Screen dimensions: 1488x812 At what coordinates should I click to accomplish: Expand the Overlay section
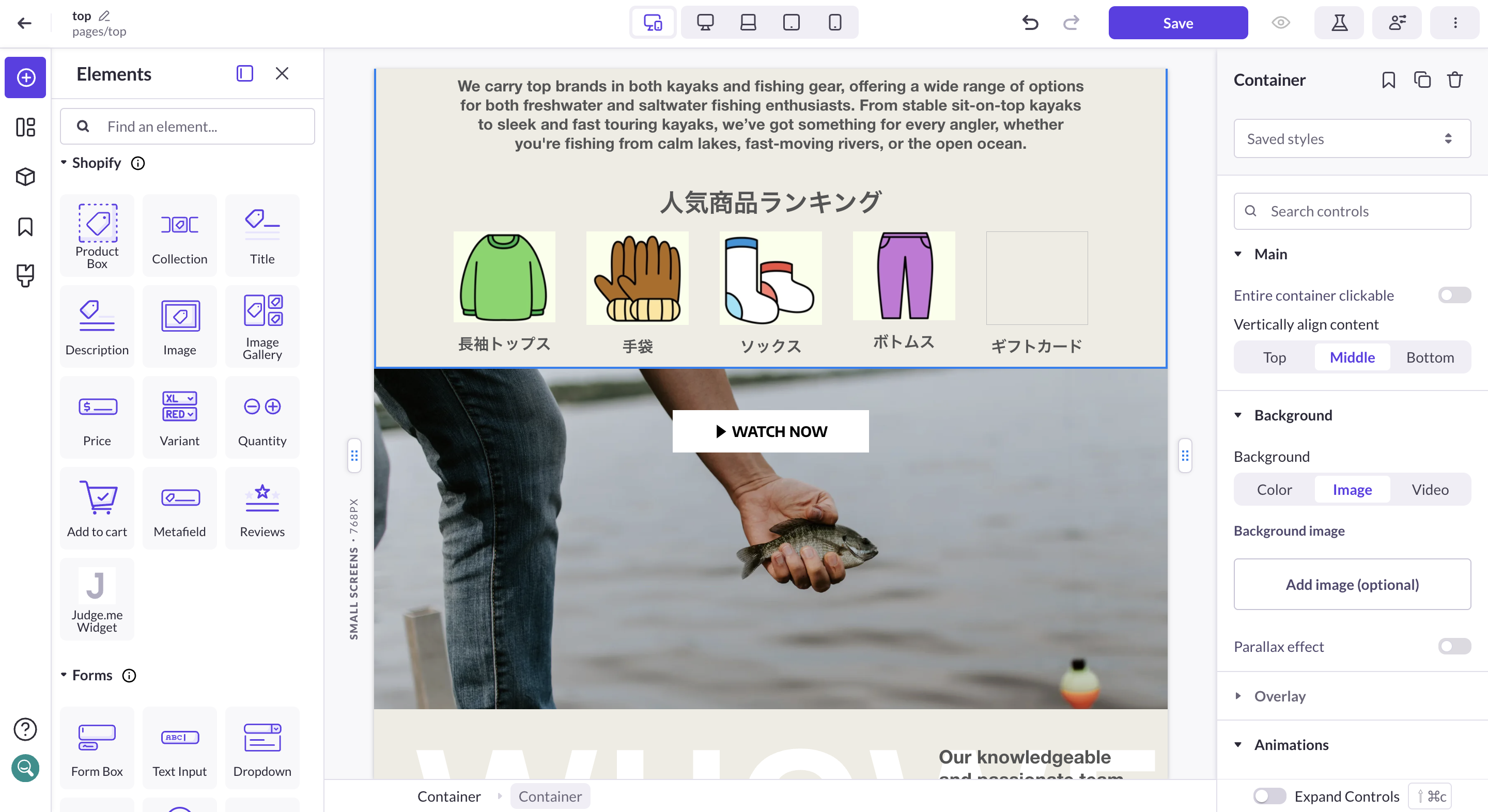pos(1238,696)
